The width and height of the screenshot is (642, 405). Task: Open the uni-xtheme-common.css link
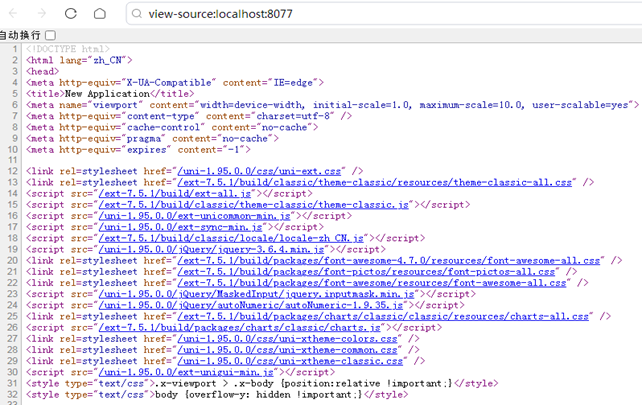click(287, 350)
